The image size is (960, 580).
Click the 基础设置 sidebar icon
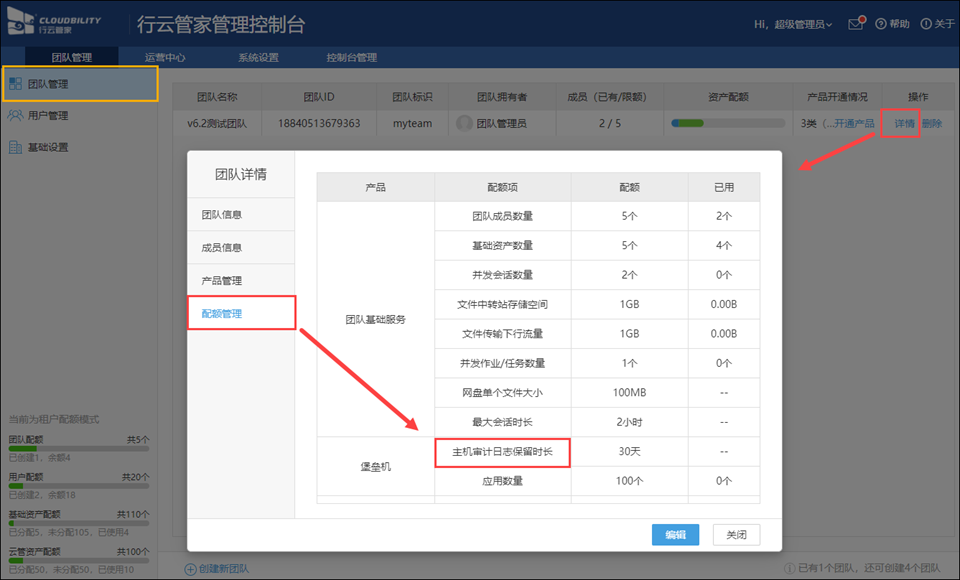click(16, 148)
